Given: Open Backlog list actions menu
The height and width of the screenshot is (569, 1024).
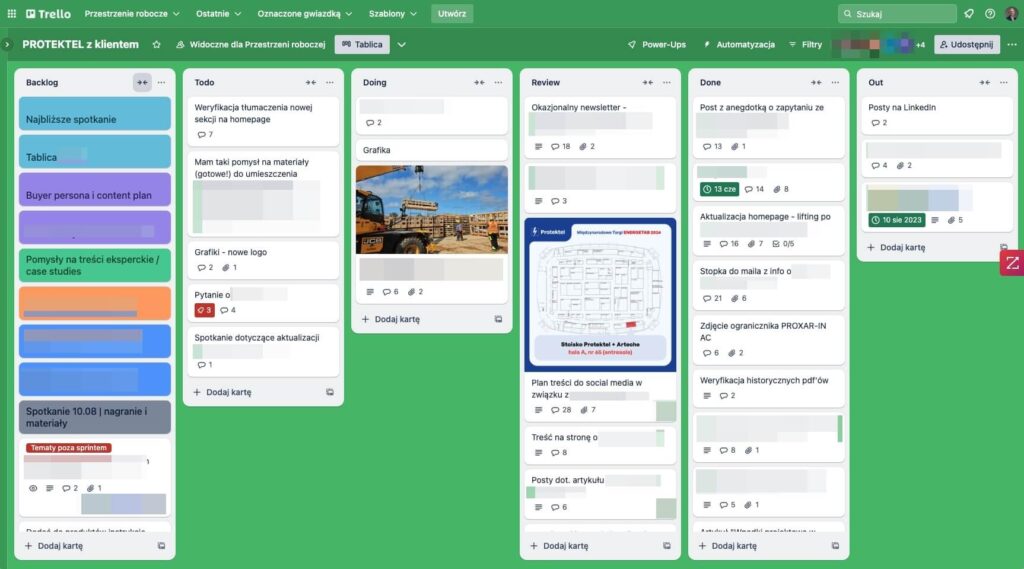Looking at the screenshot, I should point(161,82).
